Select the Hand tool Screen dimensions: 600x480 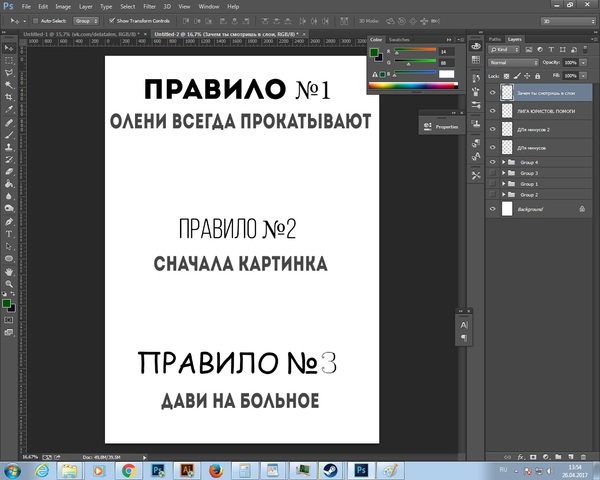[x=8, y=272]
